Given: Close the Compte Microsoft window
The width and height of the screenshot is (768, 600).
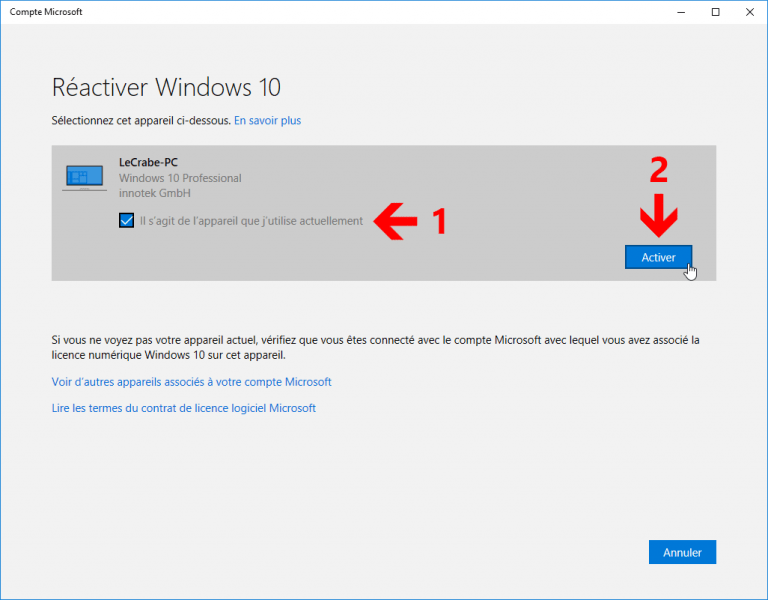Looking at the screenshot, I should tap(751, 12).
